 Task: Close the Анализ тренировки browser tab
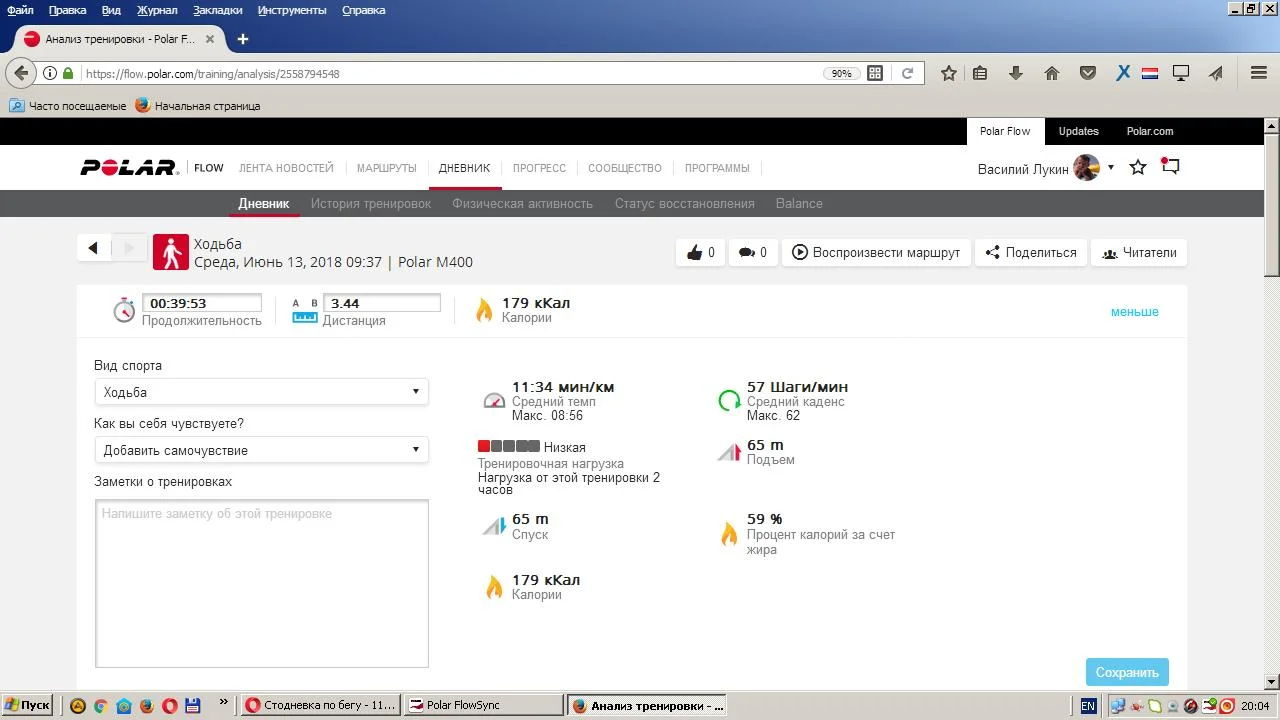click(x=210, y=39)
